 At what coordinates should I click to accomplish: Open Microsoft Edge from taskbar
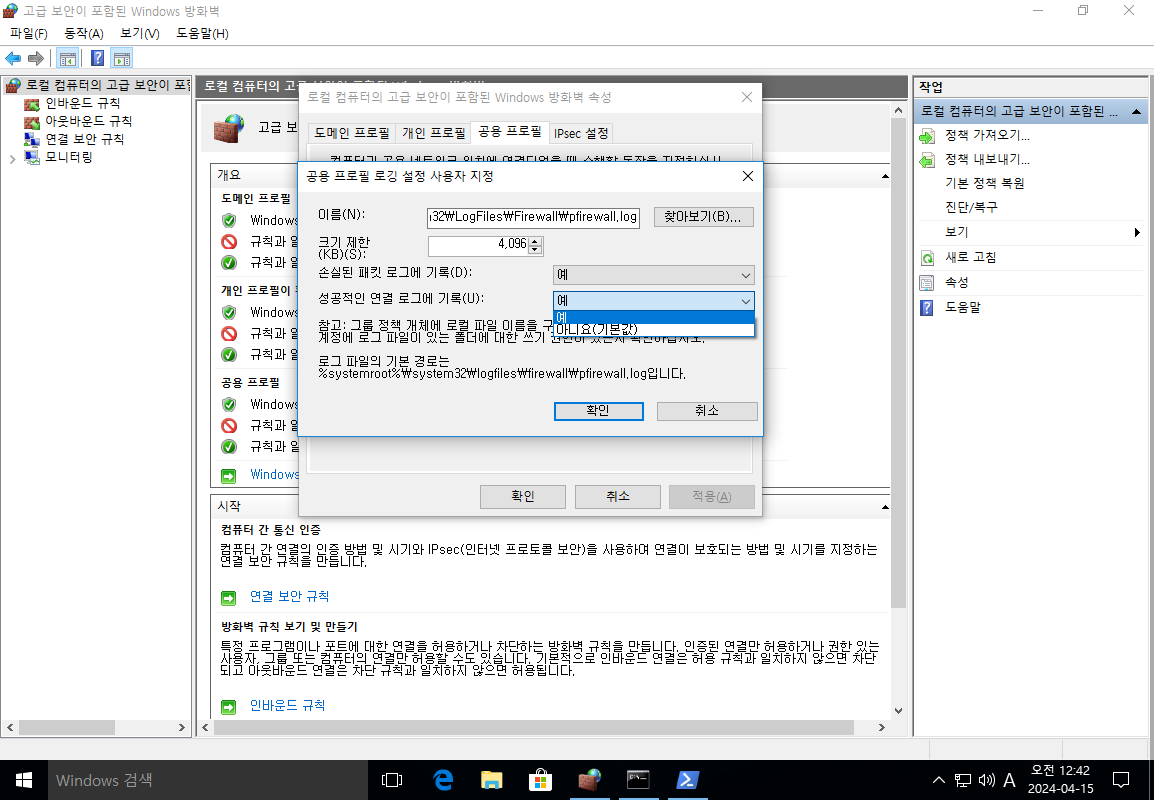click(442, 780)
